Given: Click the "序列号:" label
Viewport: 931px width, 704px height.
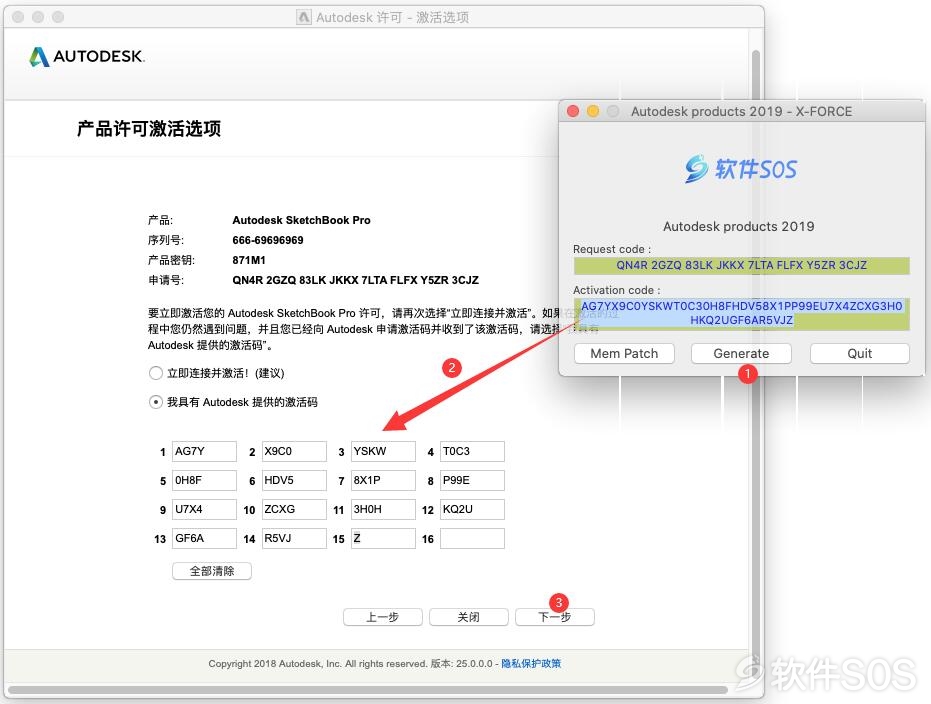Looking at the screenshot, I should 166,240.
